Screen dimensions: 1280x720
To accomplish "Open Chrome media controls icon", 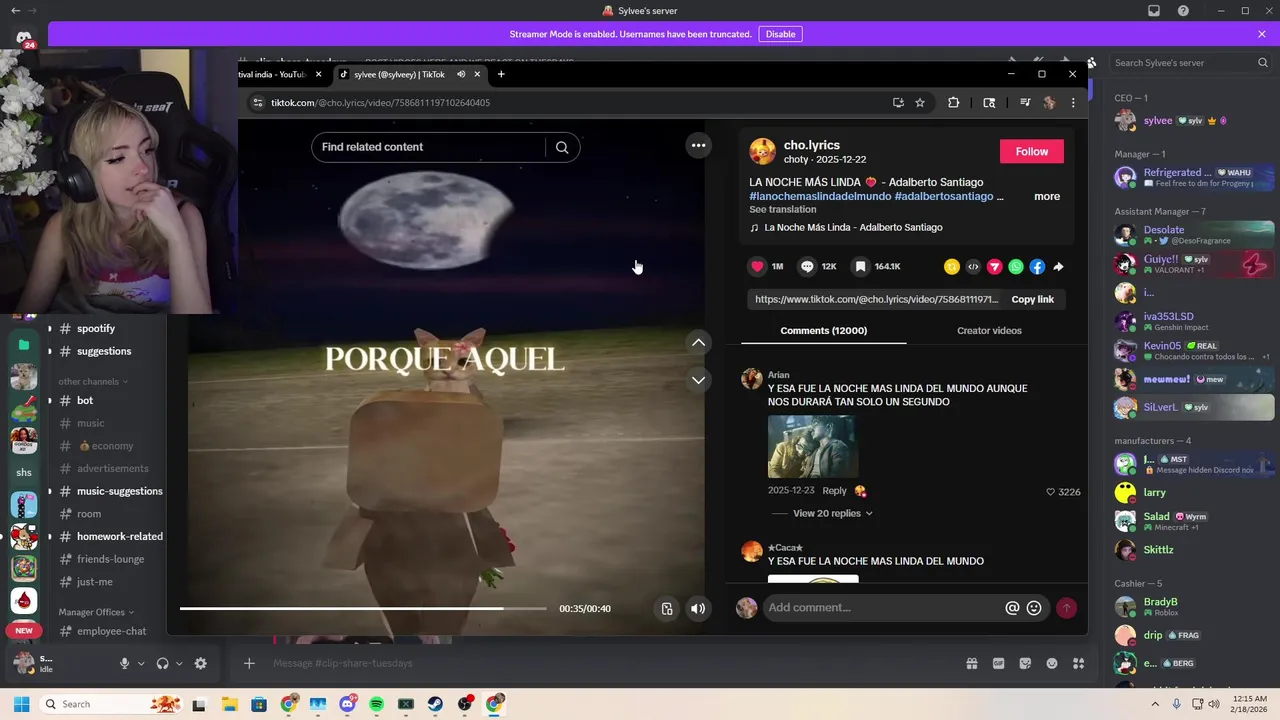I will tap(1025, 102).
